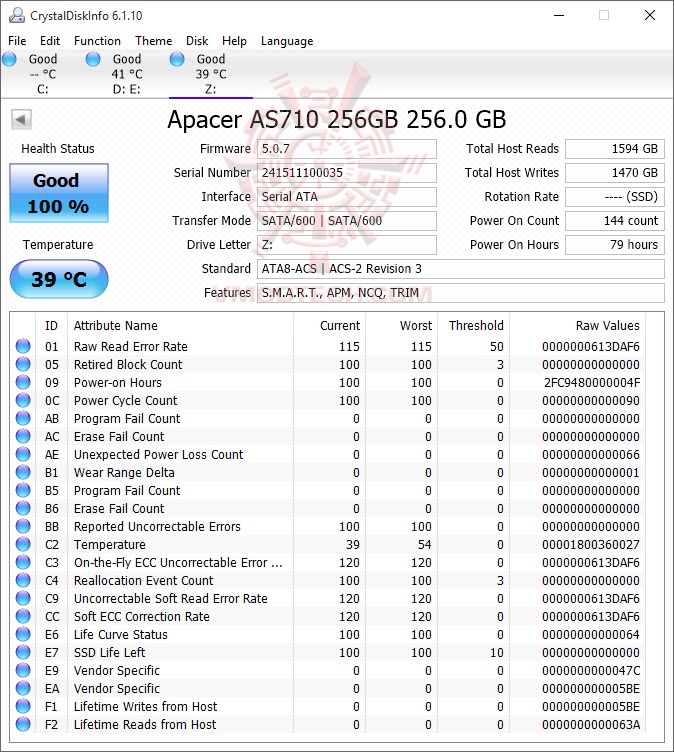
Task: Click the Features field S.M.A.R.T., APM, NCQ, TRIM
Action: 461,293
